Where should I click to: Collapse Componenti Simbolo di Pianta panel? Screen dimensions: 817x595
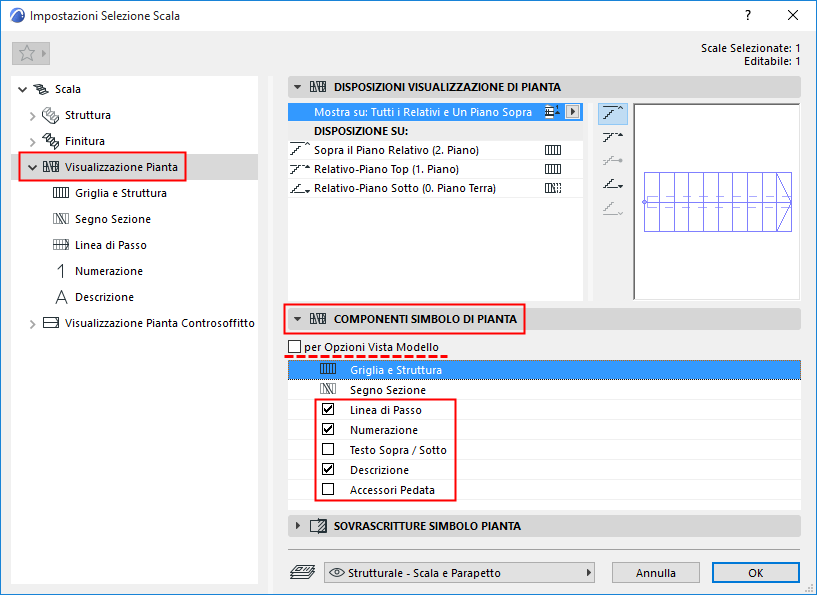298,318
